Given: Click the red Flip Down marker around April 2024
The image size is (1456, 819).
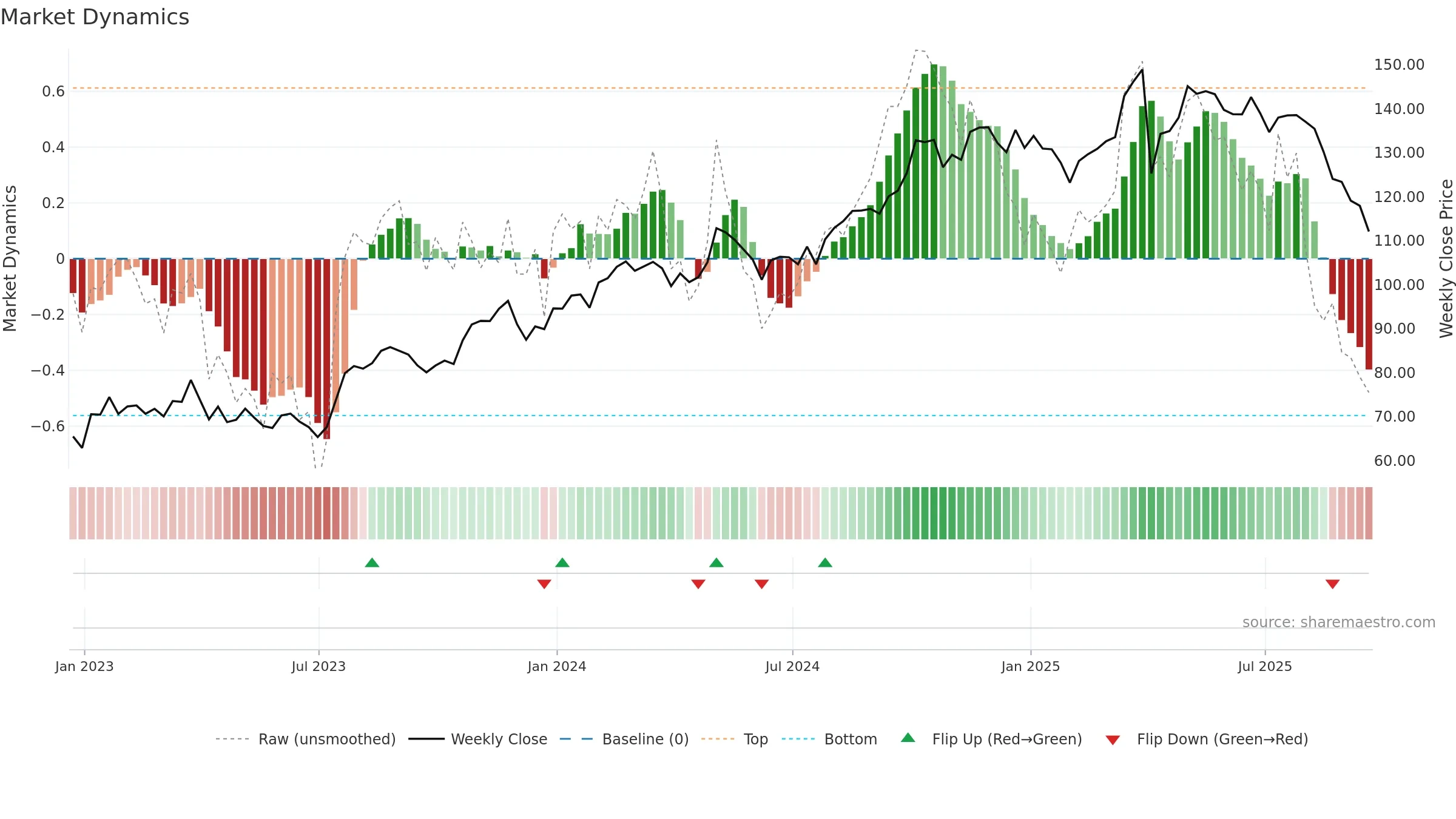Looking at the screenshot, I should tap(698, 584).
